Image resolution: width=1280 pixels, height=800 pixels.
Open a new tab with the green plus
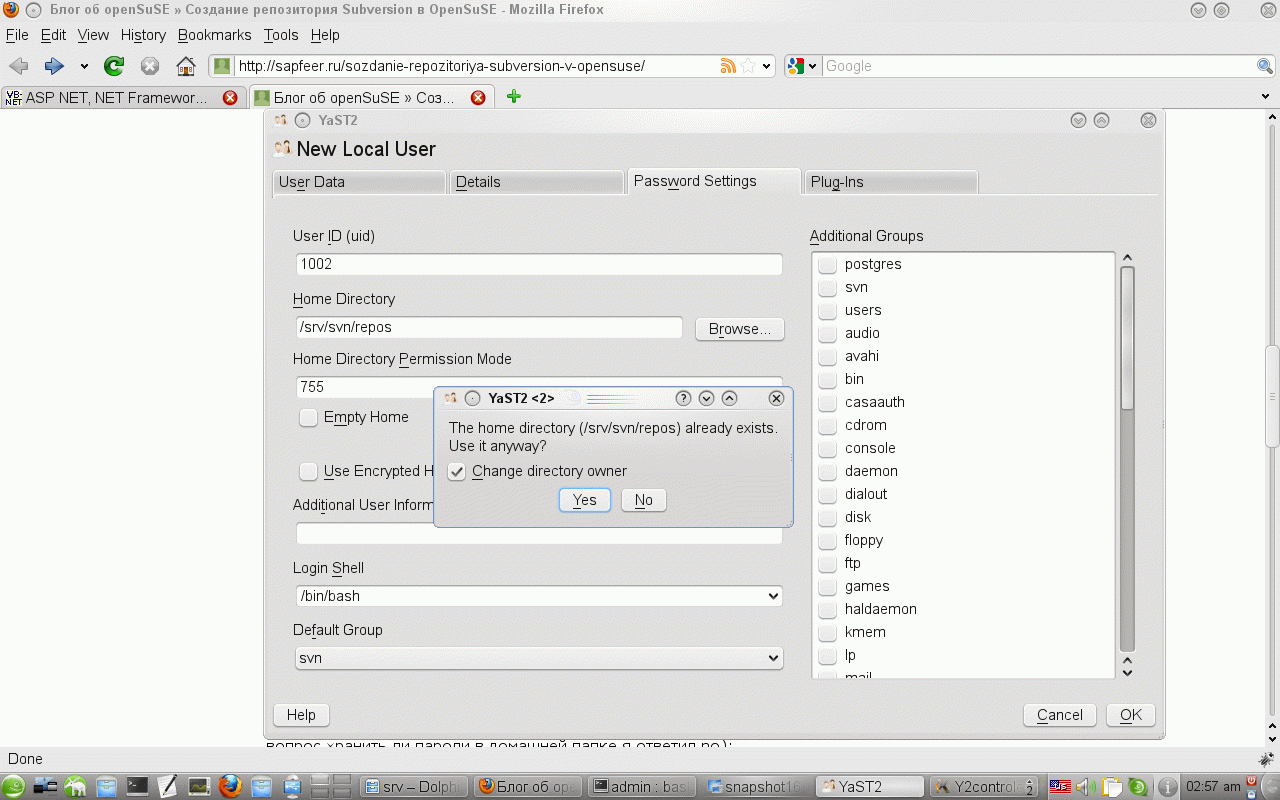513,97
